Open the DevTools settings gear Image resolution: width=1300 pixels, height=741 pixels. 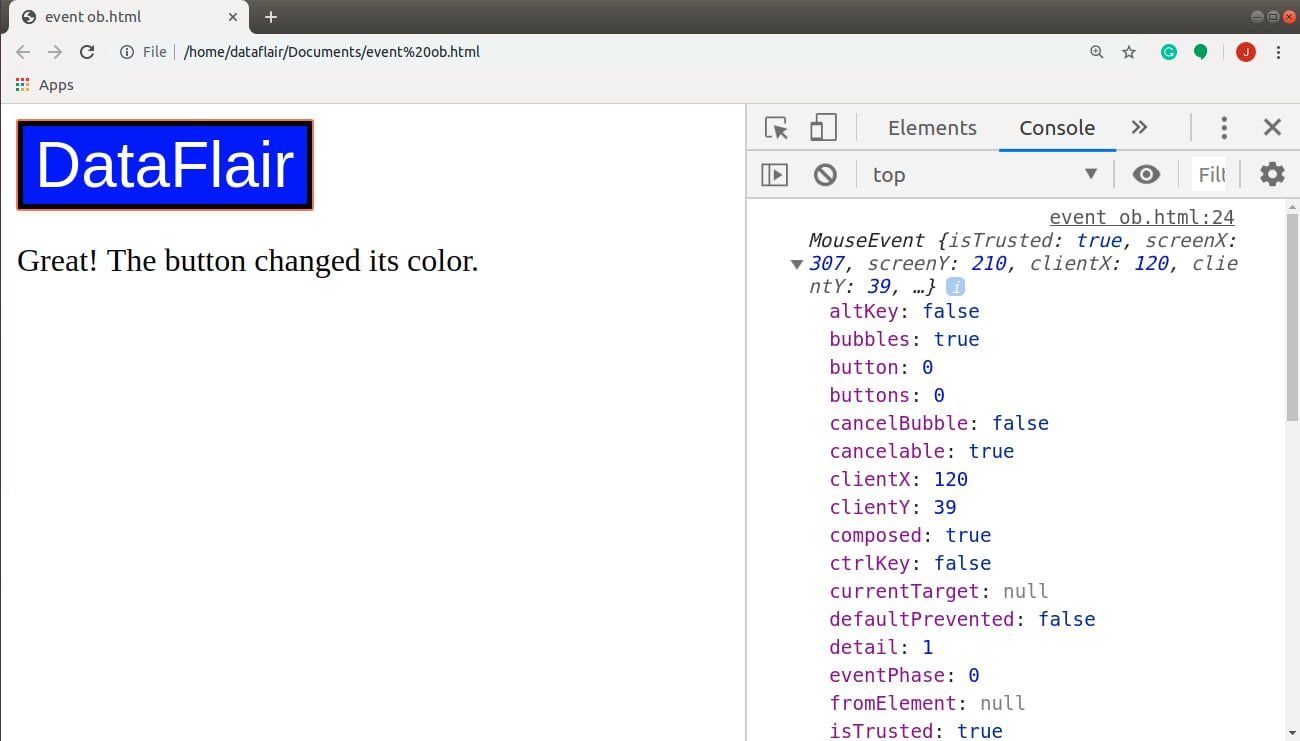click(x=1271, y=174)
